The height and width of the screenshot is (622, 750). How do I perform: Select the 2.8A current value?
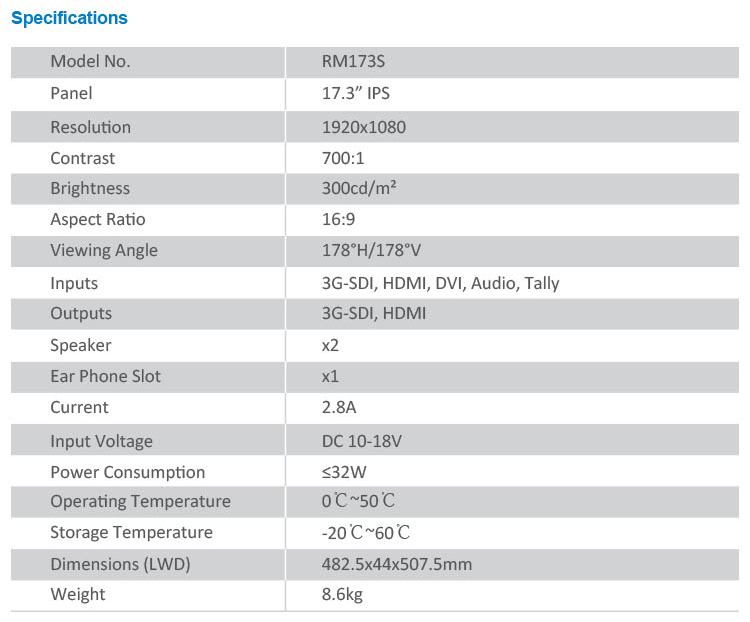tap(339, 407)
